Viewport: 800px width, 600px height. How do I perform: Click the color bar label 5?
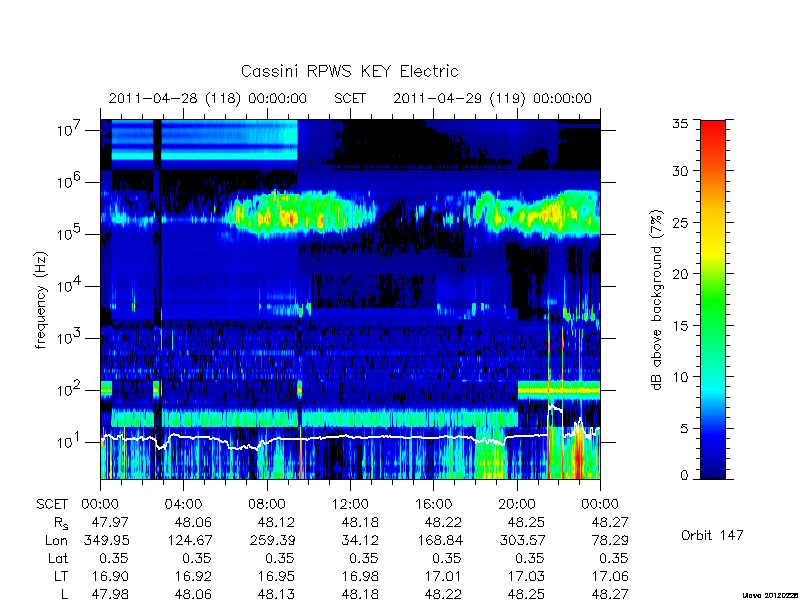click(x=684, y=429)
